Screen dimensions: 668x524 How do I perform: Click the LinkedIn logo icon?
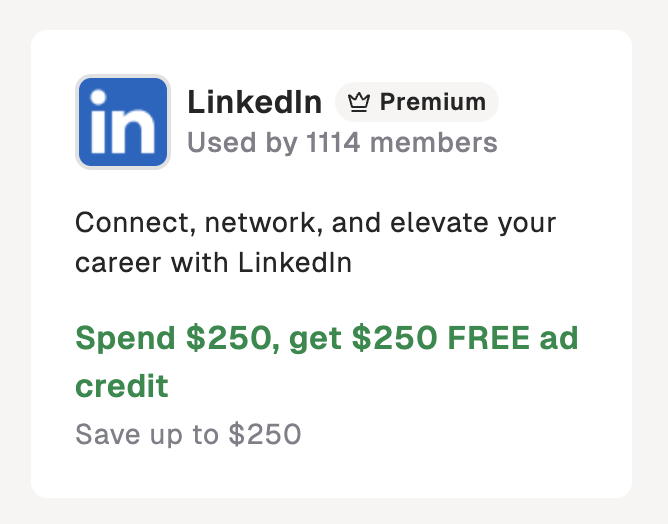122,122
